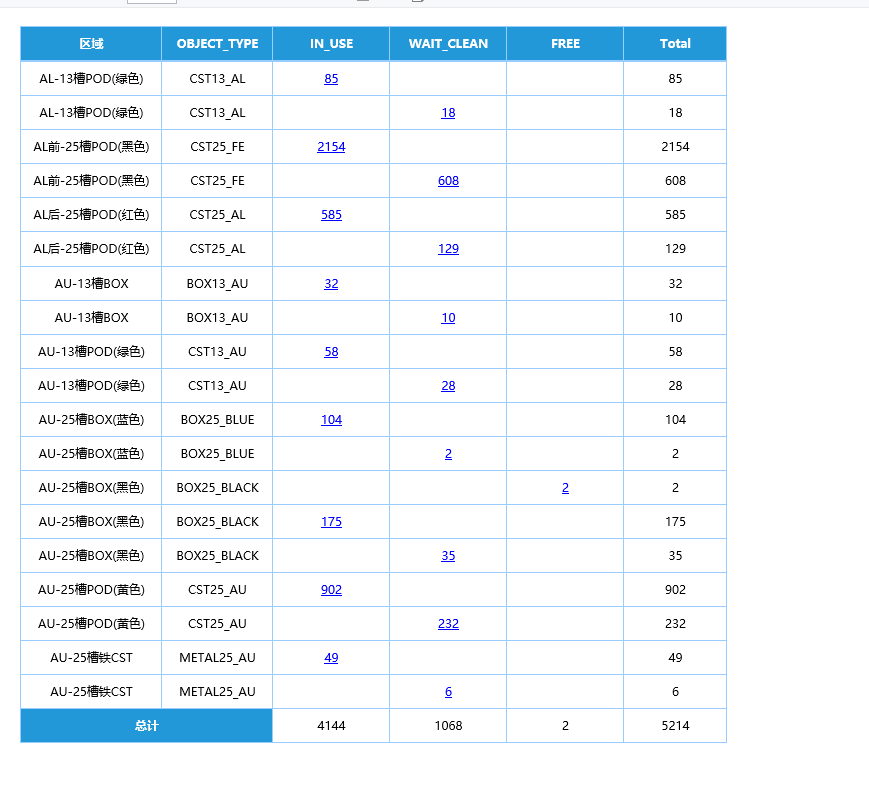Open the 10 WAIT_CLEAN link for BOX13_AU

tap(448, 318)
